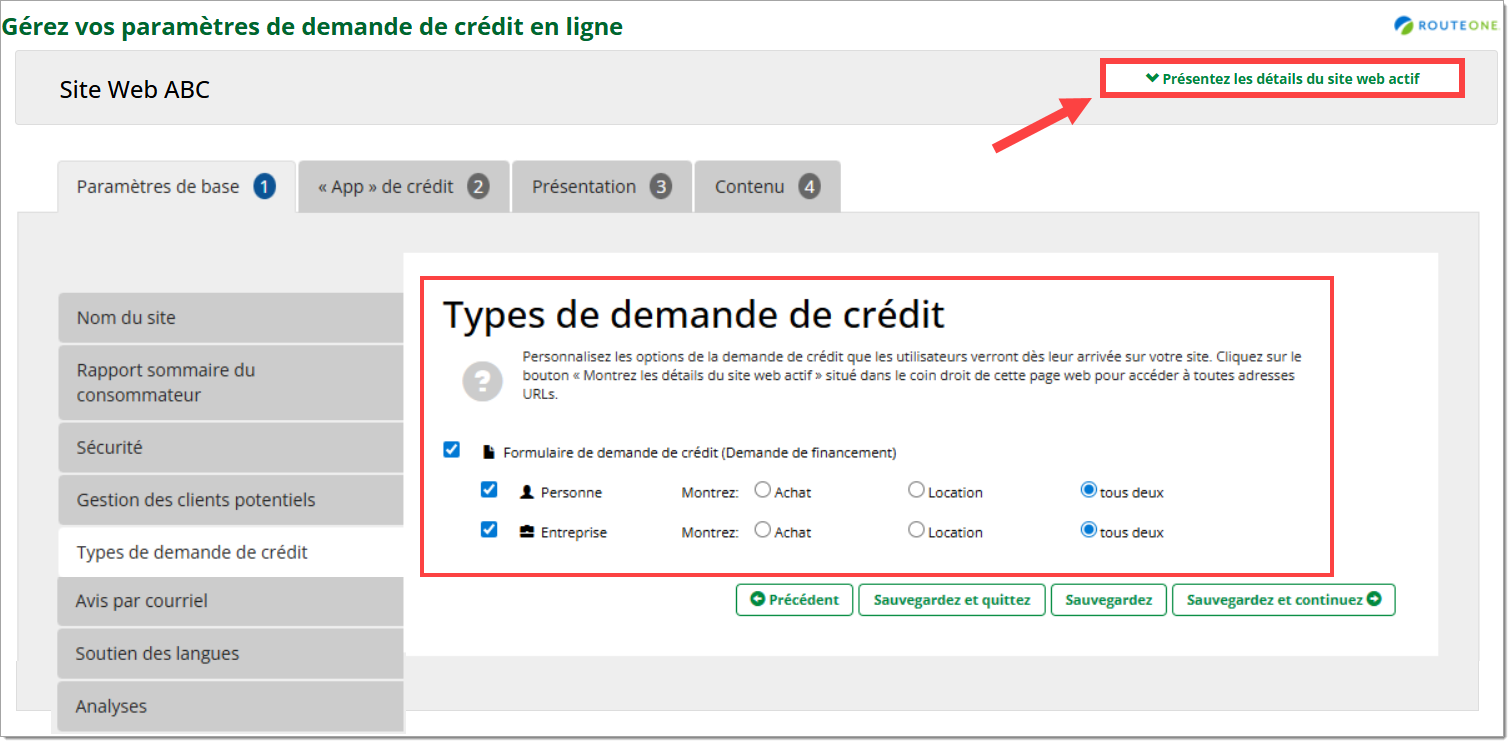Click the person icon next to Personne
Screen dimensions: 1511x744
click(527, 492)
